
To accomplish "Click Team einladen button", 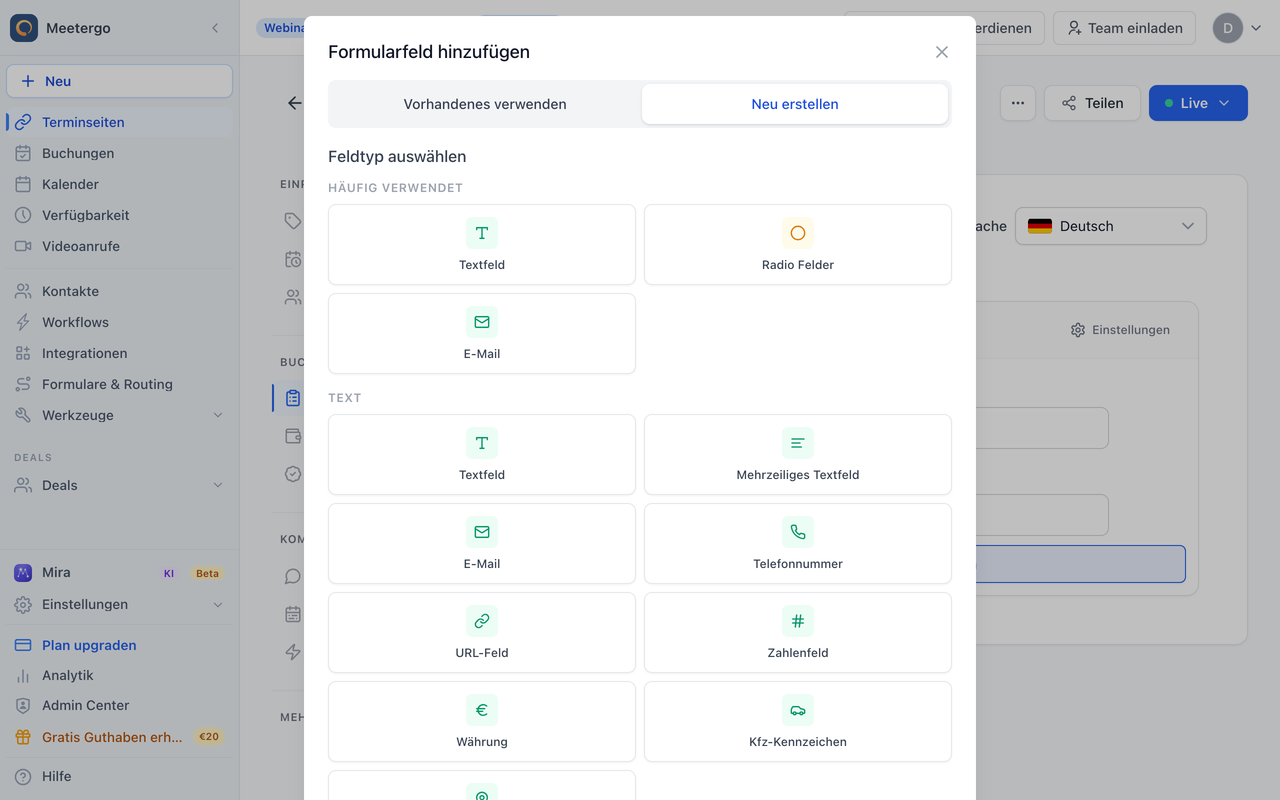I will coord(1125,28).
